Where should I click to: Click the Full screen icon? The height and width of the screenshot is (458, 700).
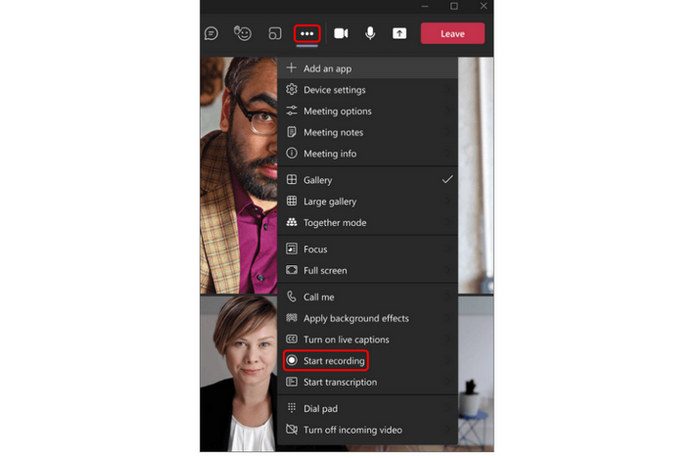click(x=292, y=270)
